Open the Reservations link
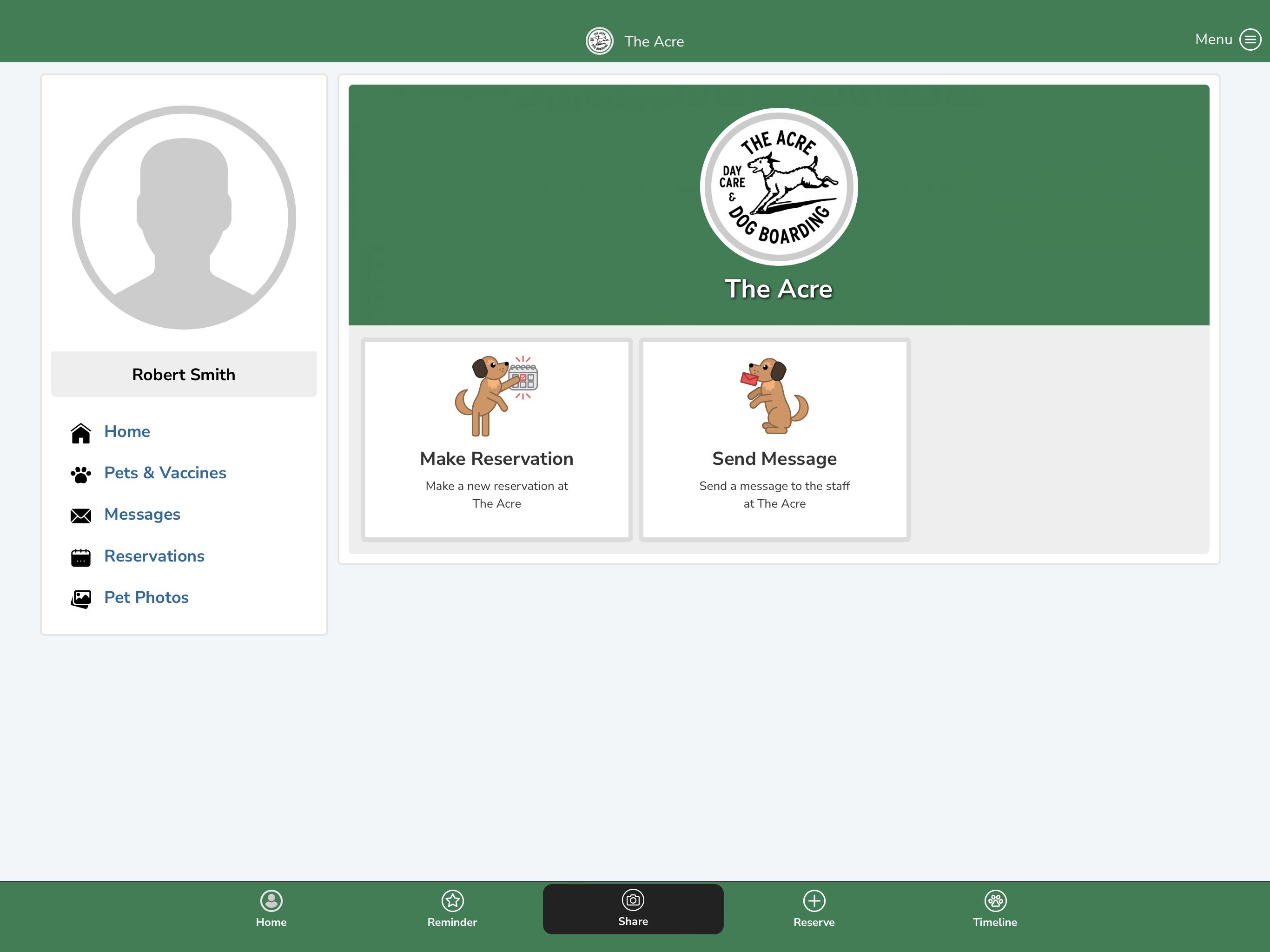1270x952 pixels. [x=154, y=556]
